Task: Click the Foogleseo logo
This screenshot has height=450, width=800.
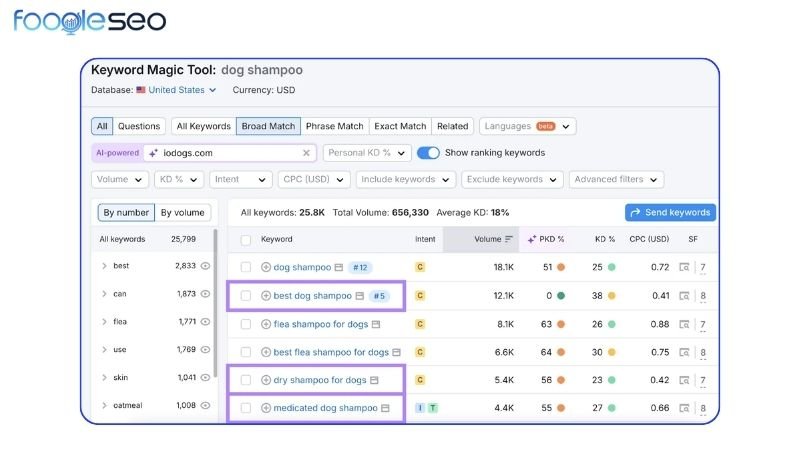Action: coord(90,21)
